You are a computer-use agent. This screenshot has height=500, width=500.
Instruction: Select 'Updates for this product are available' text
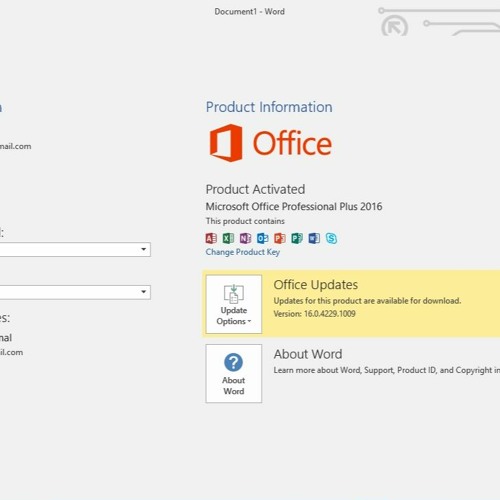(367, 301)
